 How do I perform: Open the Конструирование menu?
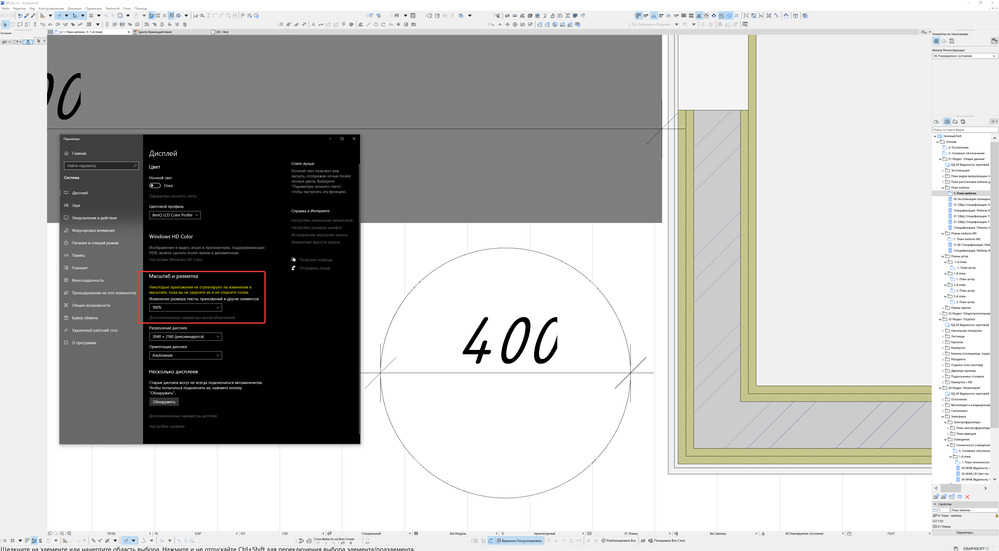pyautogui.click(x=51, y=8)
